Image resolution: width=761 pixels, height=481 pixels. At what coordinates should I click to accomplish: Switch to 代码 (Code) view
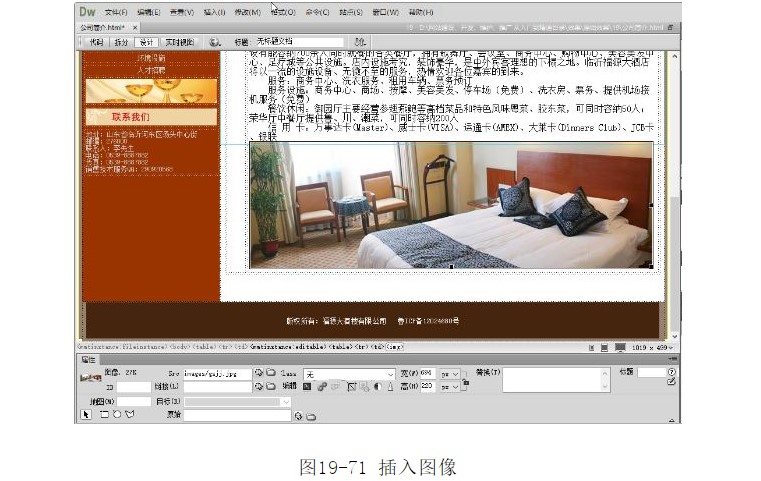(96, 43)
